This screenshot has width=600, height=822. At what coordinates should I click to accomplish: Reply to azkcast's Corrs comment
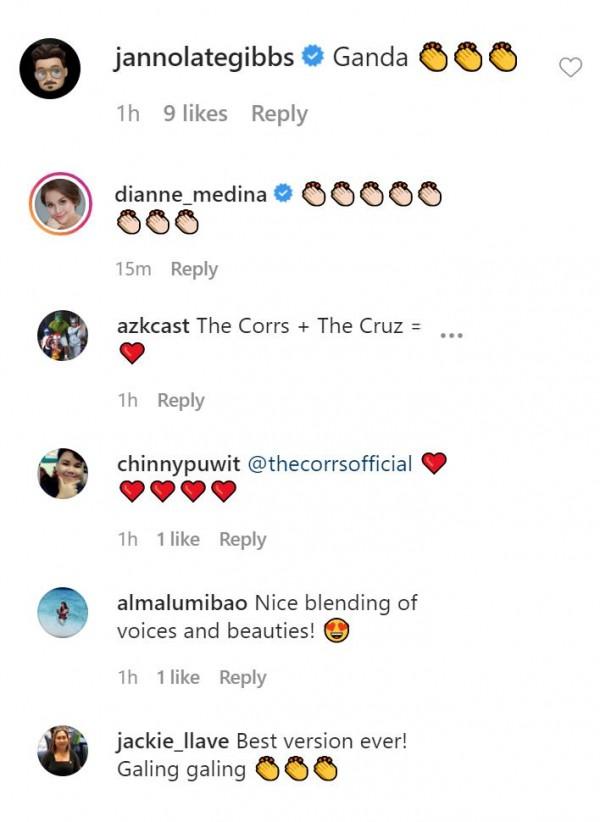[181, 400]
